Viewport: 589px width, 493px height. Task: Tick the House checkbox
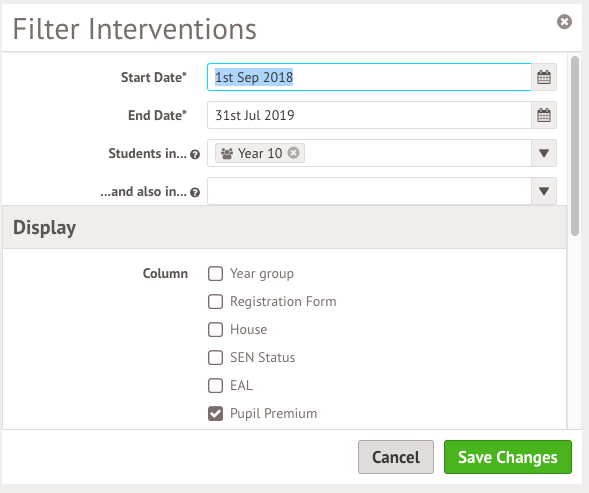click(215, 330)
